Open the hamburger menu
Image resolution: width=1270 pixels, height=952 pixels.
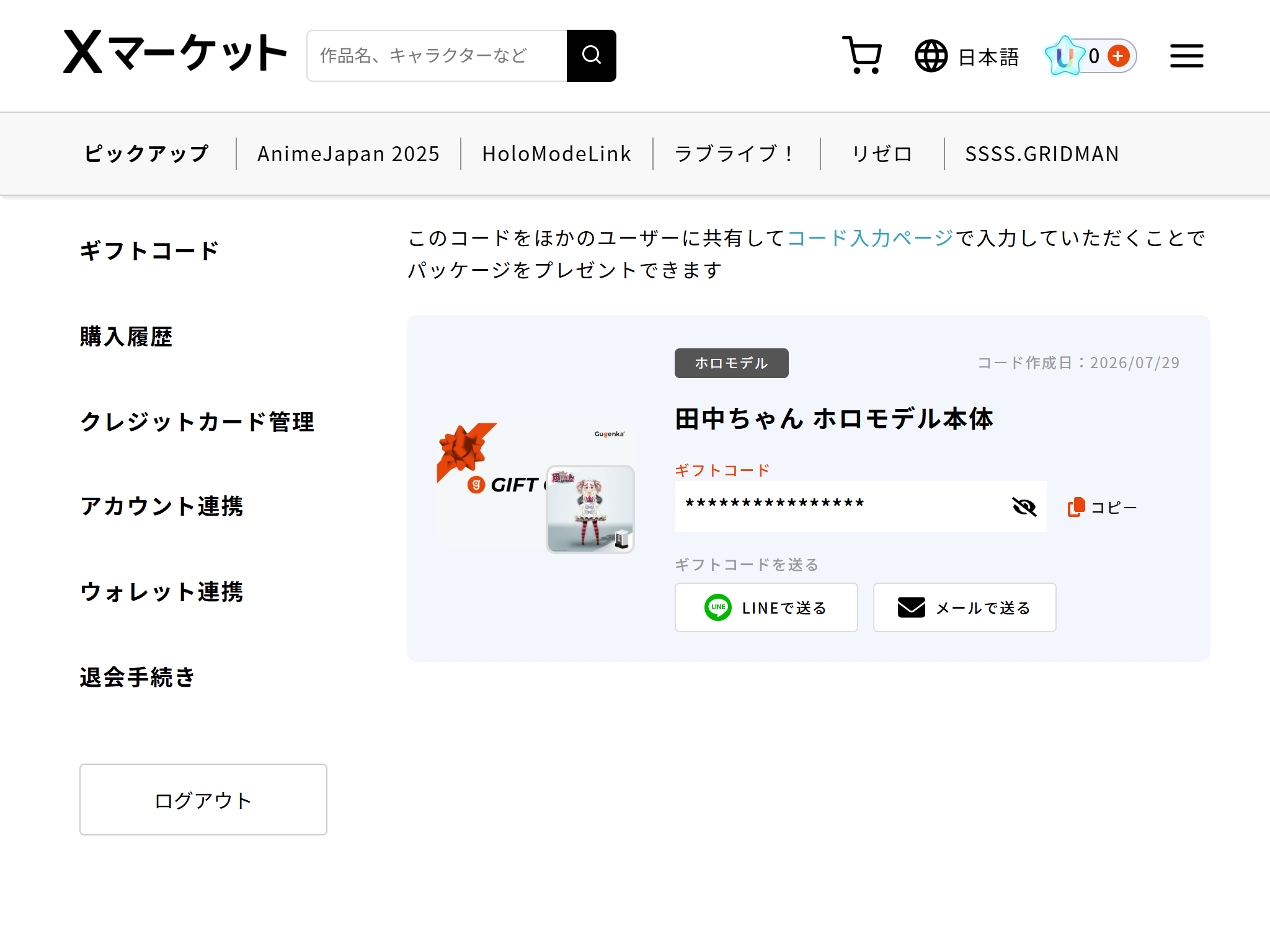pos(1187,56)
